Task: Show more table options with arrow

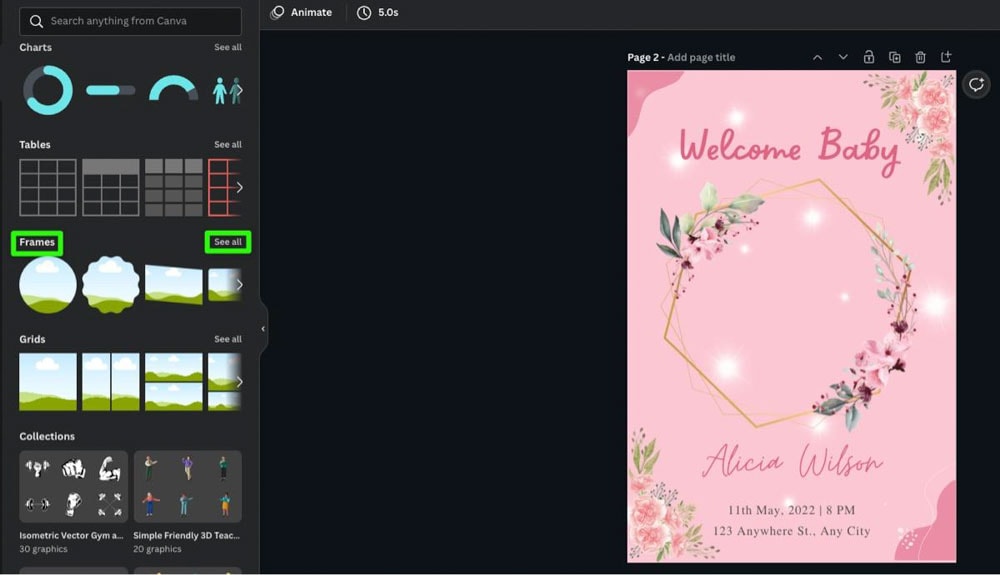Action: point(239,187)
